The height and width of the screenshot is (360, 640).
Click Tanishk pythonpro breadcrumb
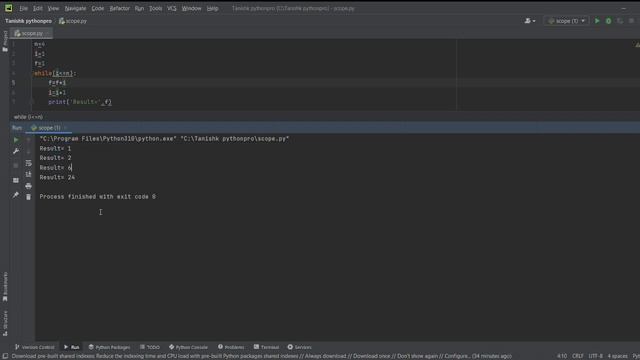point(29,21)
